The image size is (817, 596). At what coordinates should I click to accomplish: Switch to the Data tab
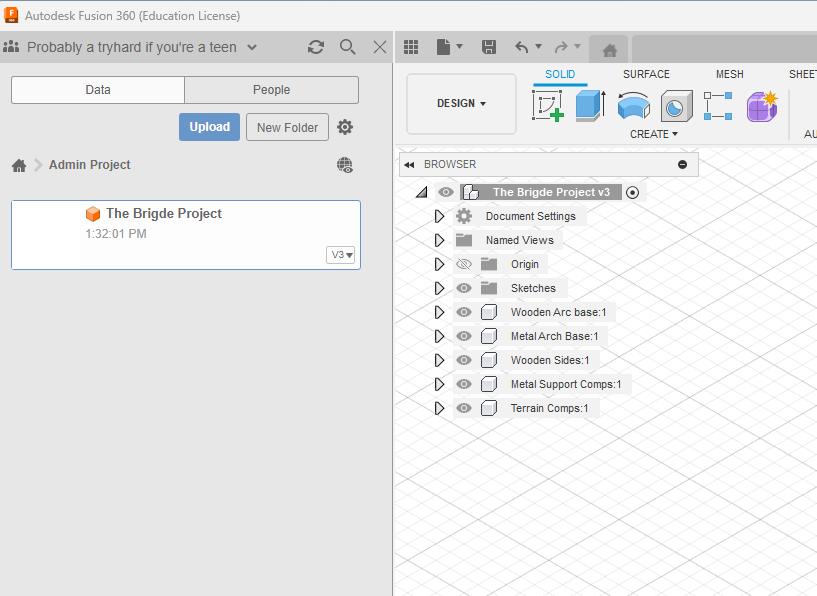coord(98,90)
